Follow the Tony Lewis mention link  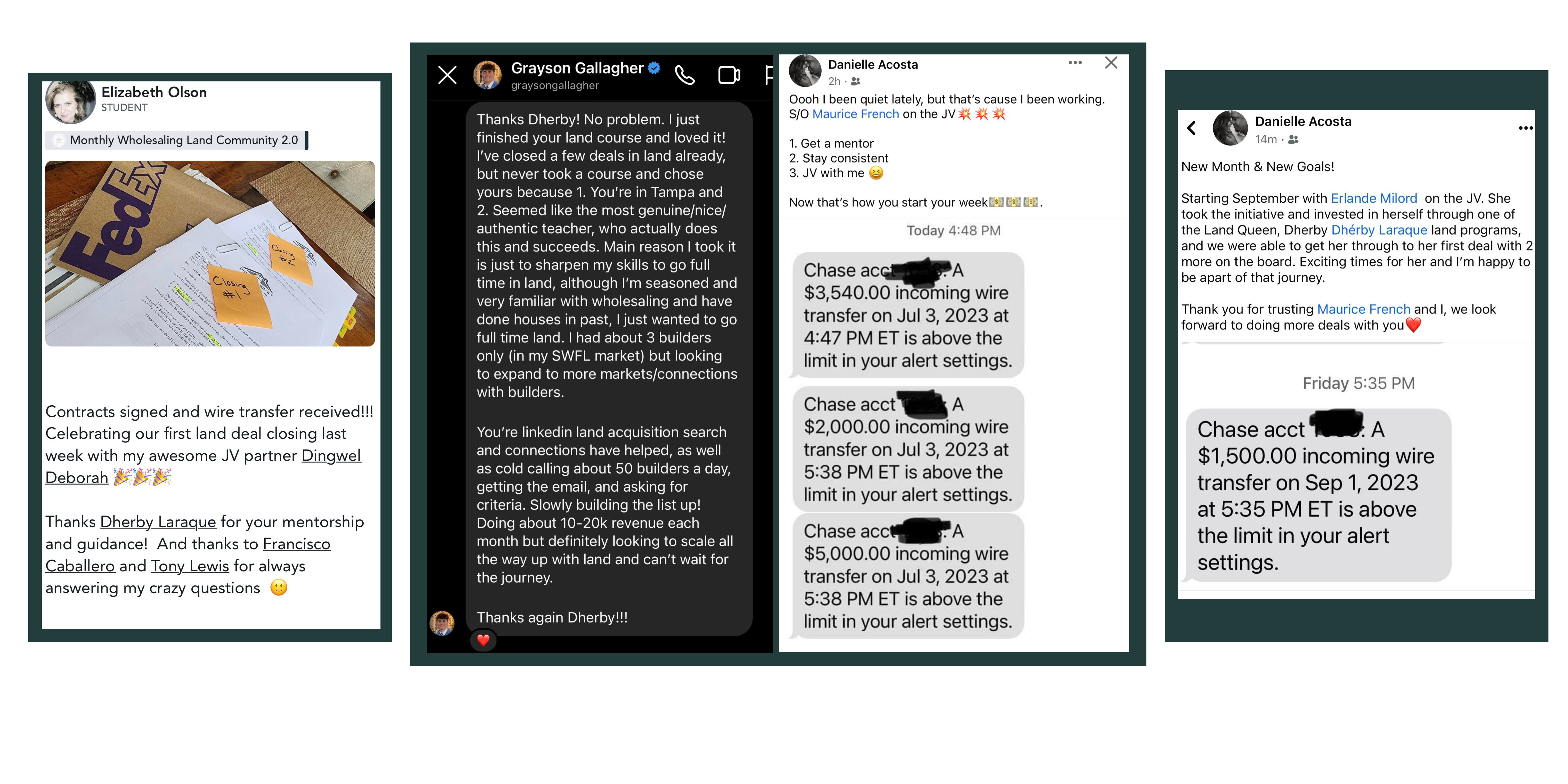pos(190,566)
